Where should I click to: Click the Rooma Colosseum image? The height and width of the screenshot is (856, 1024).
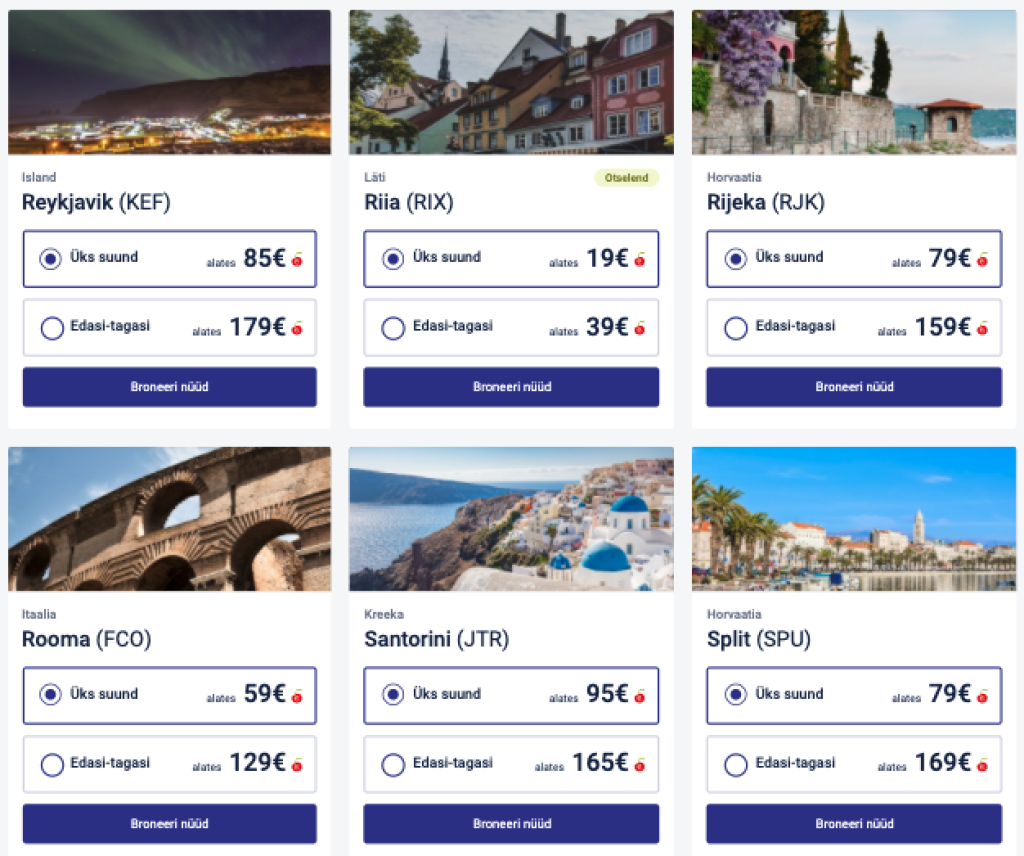(x=169, y=518)
